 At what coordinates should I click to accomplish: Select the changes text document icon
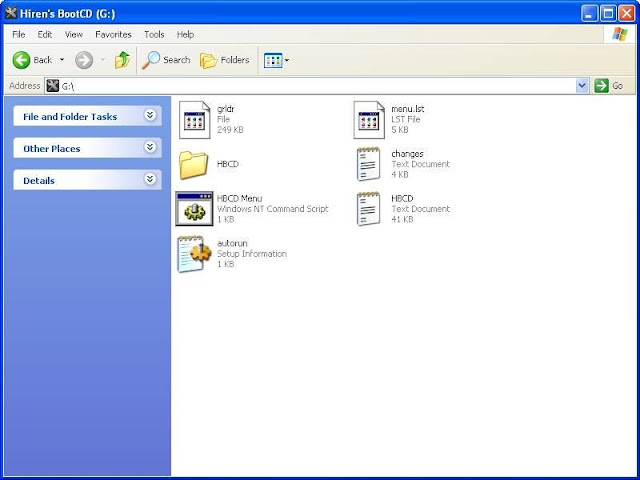point(368,164)
